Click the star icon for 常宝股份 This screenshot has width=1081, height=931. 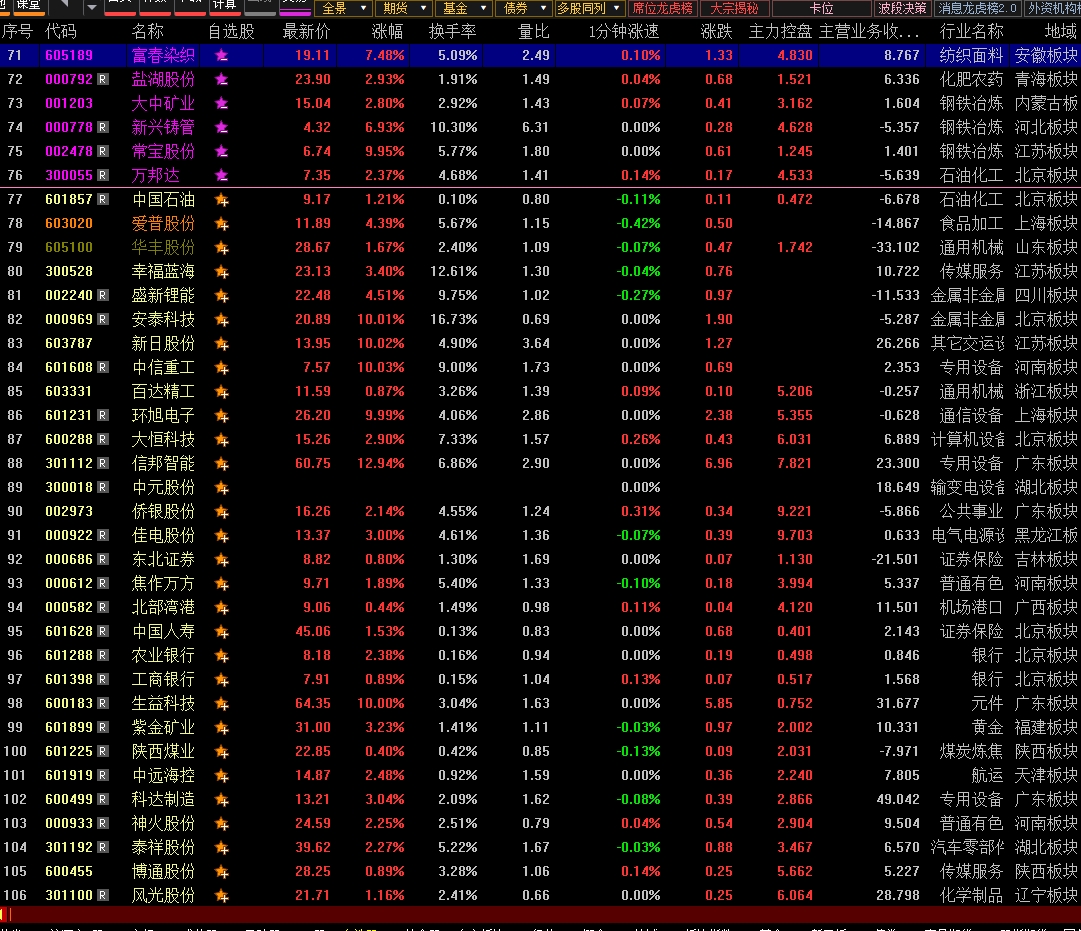coord(221,152)
